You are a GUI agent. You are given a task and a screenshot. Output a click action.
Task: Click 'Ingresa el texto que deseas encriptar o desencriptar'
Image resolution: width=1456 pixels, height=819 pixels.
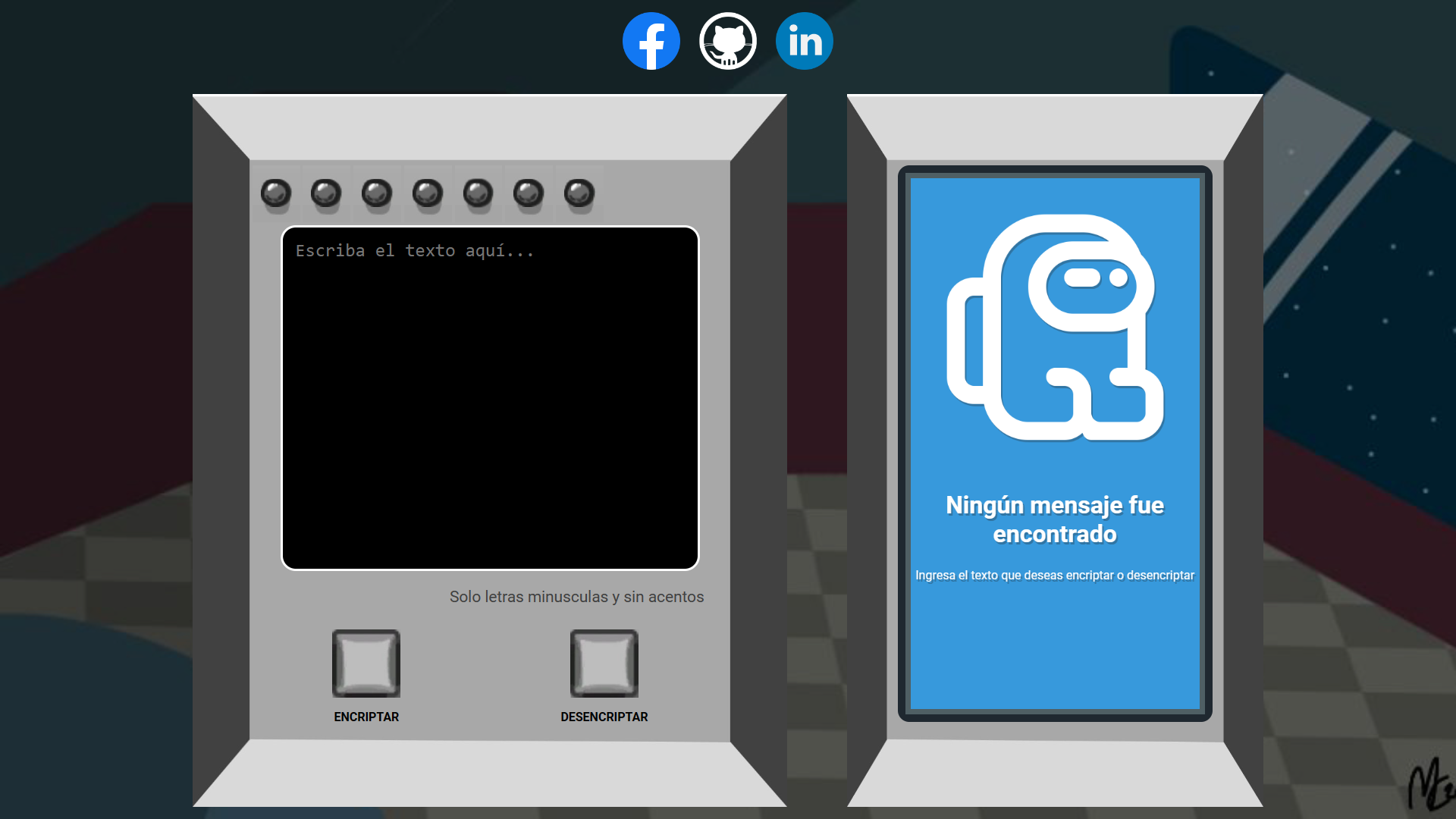[x=1055, y=576]
